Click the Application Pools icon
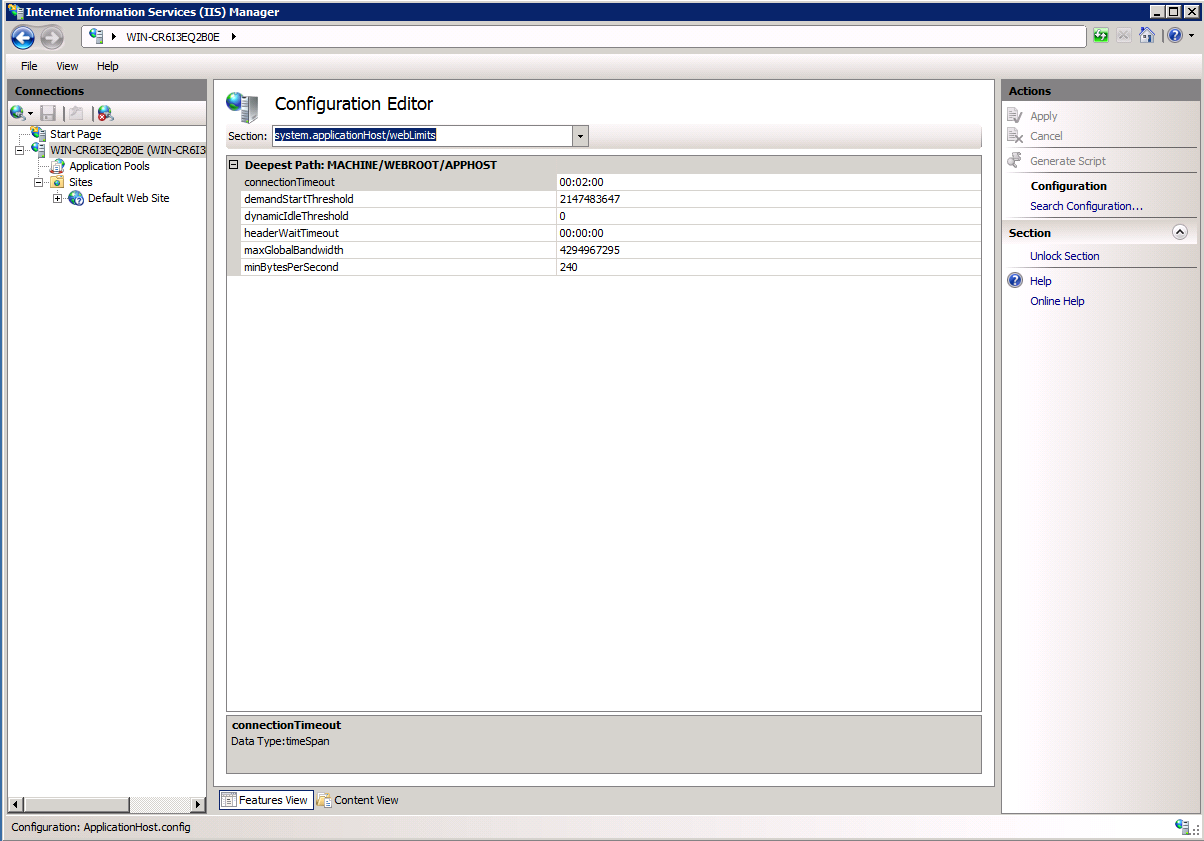This screenshot has width=1204, height=841. point(57,166)
